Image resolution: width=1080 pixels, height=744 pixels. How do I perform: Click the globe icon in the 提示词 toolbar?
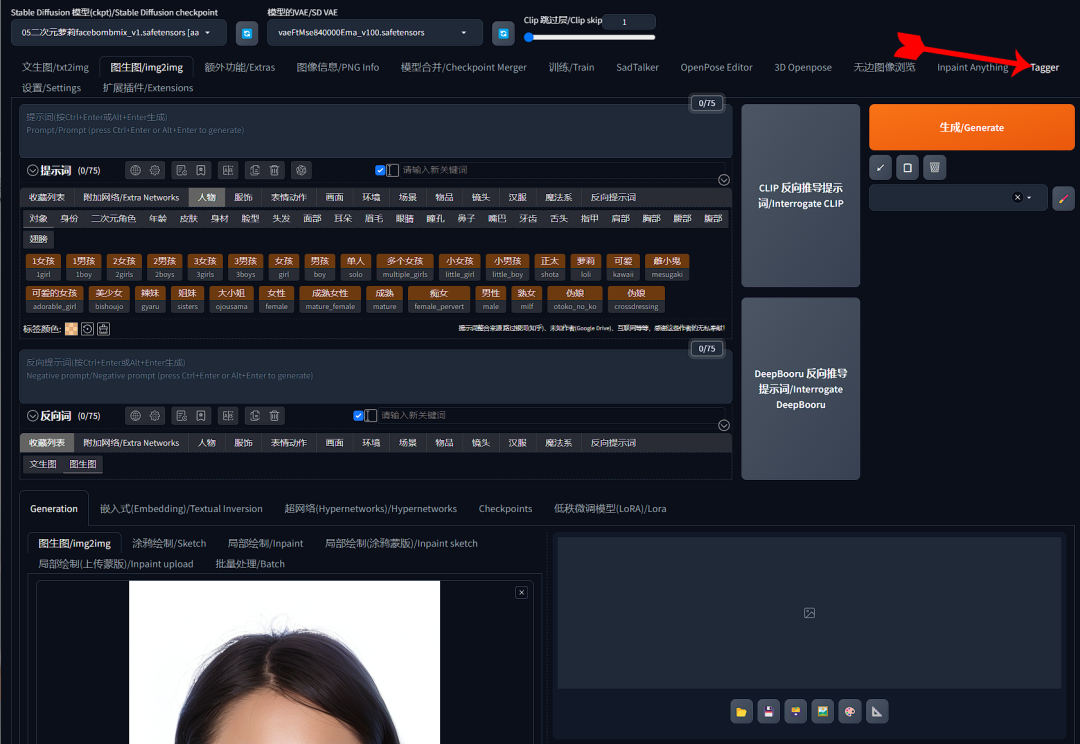point(136,170)
